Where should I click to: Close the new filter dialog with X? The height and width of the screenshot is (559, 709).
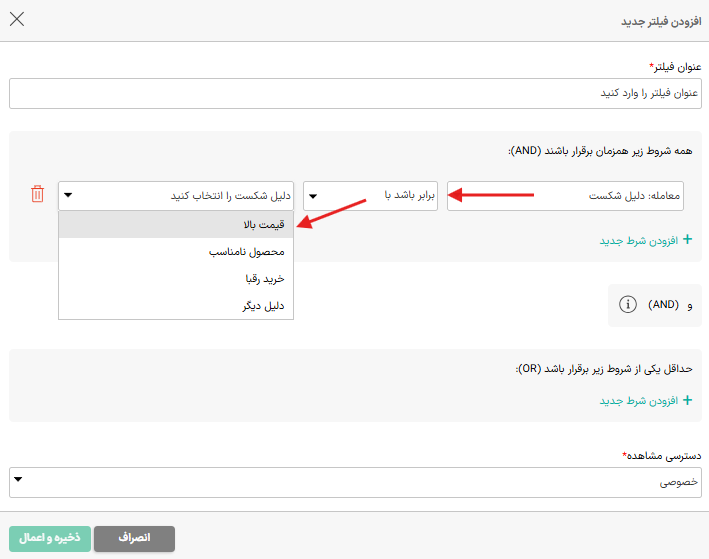click(x=17, y=19)
